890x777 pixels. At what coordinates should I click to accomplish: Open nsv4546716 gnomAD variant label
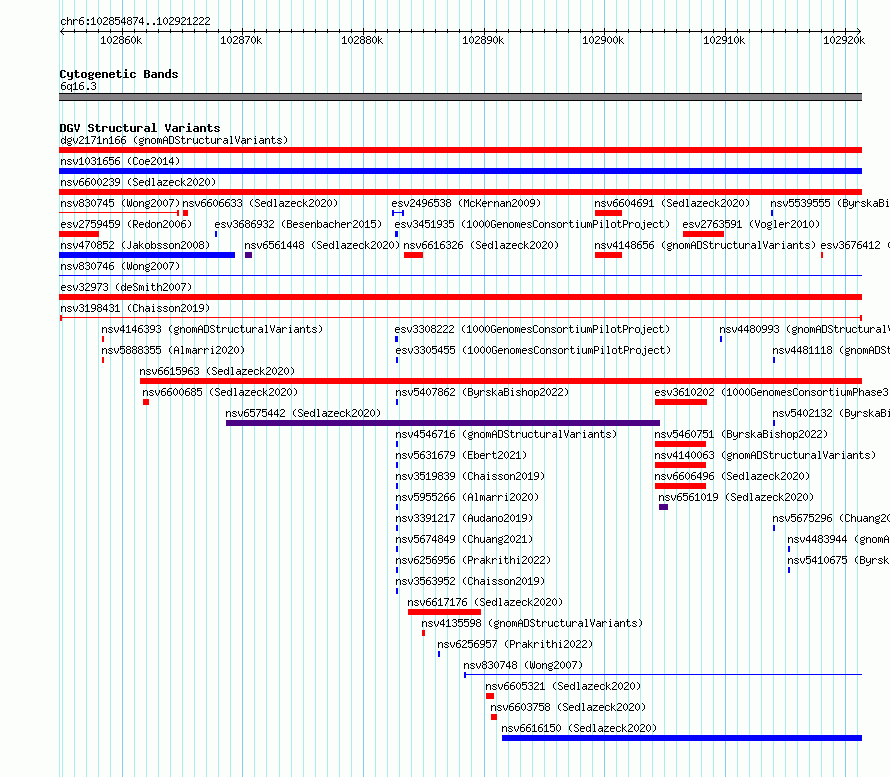pos(506,434)
